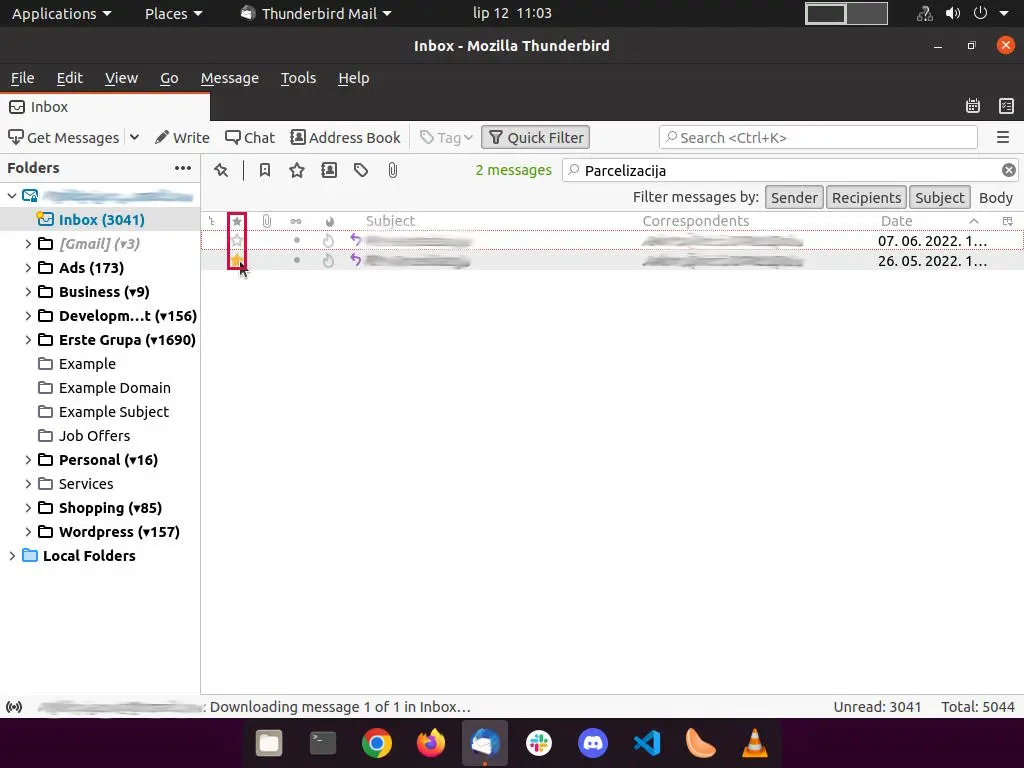The height and width of the screenshot is (768, 1024).
Task: Open Edit menu
Action: coord(69,78)
